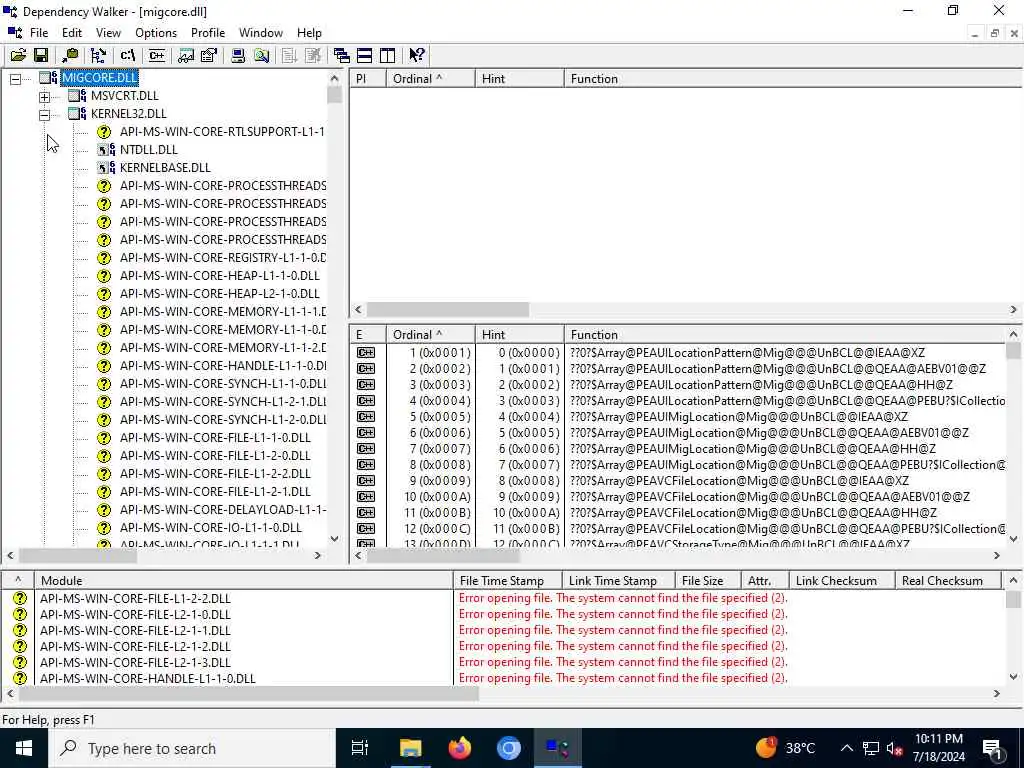
Task: Open the notification center icon
Action: 992,748
